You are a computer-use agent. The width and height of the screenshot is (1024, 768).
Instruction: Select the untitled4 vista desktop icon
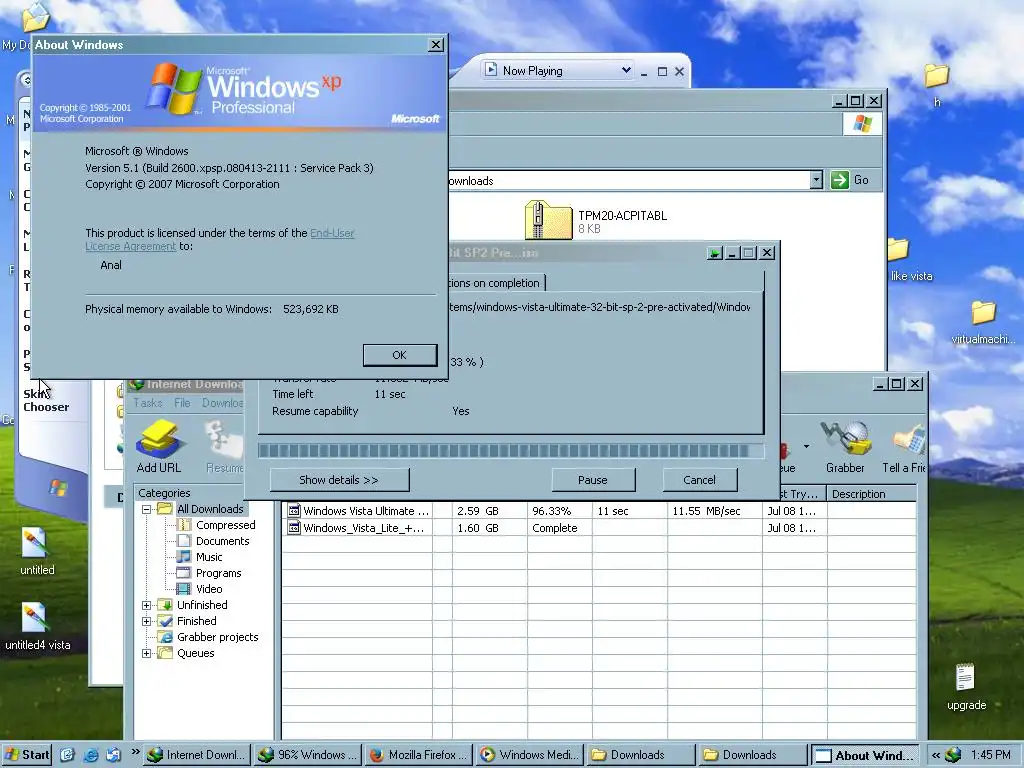coord(34,618)
